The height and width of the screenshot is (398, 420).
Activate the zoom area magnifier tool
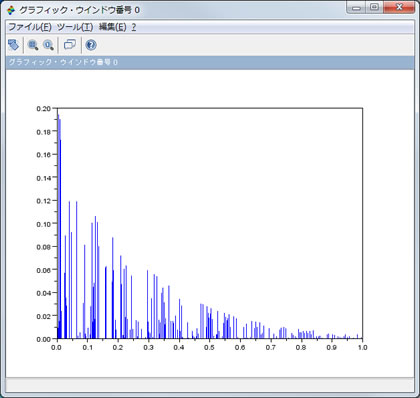click(x=33, y=45)
